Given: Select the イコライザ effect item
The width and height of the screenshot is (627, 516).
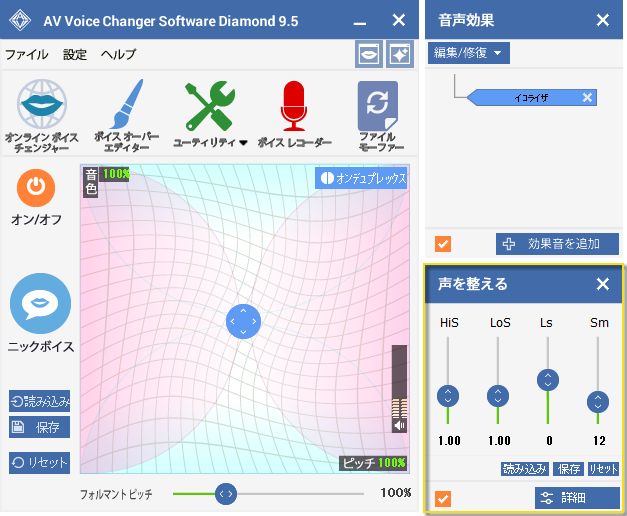Looking at the screenshot, I should 532,98.
